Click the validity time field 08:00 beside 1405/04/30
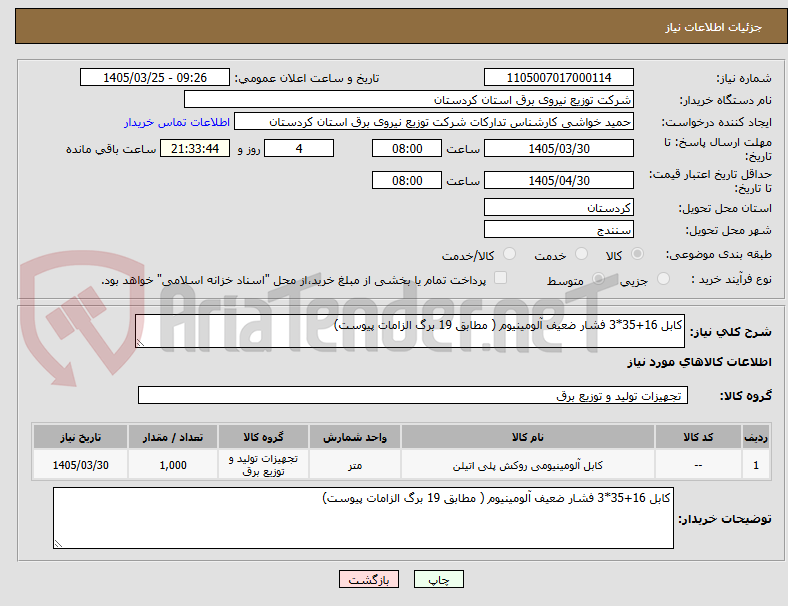This screenshot has height=606, width=788. pos(407,180)
